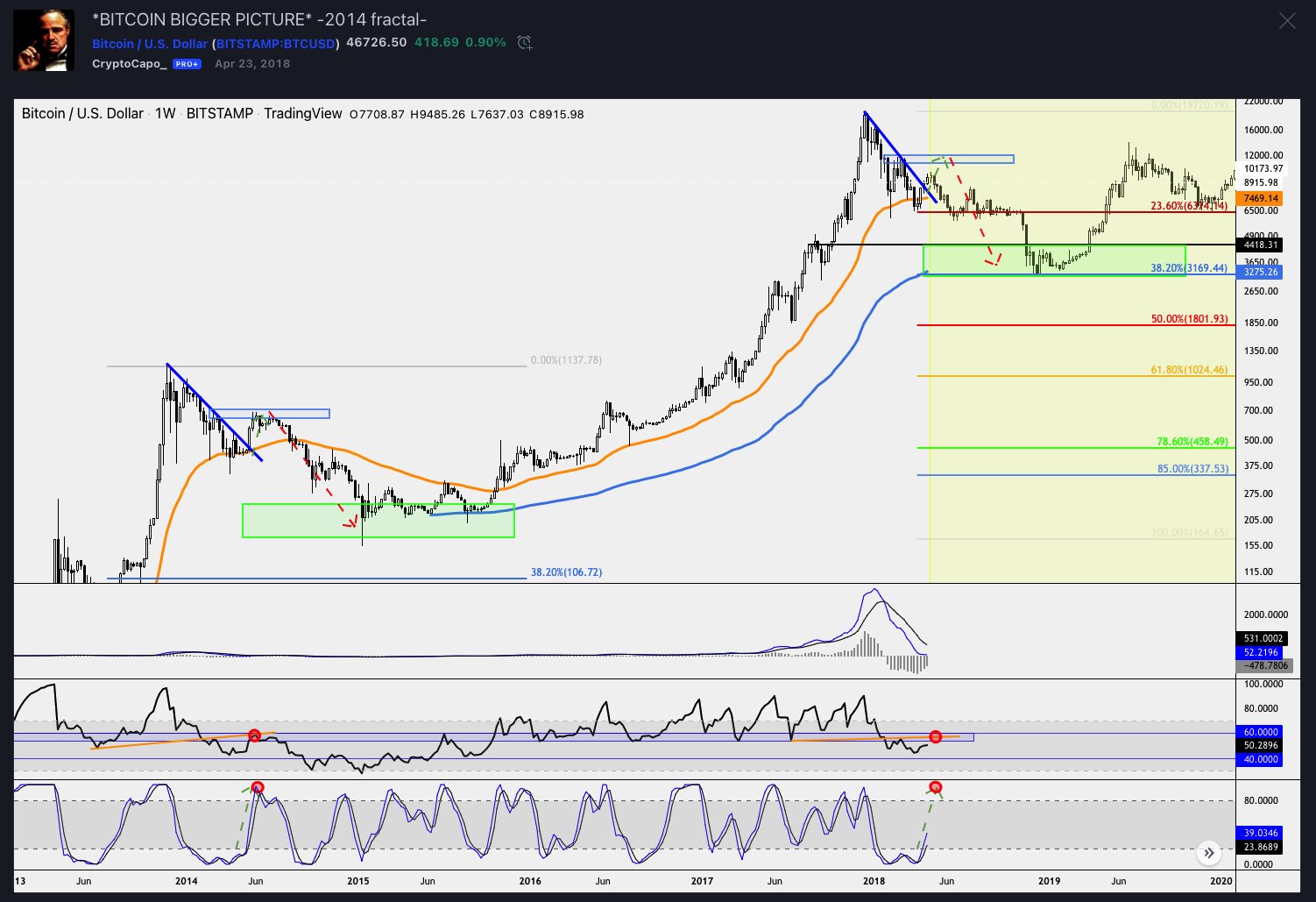Open CryptoCapo_ author profile
The width and height of the screenshot is (1316, 902).
click(130, 64)
